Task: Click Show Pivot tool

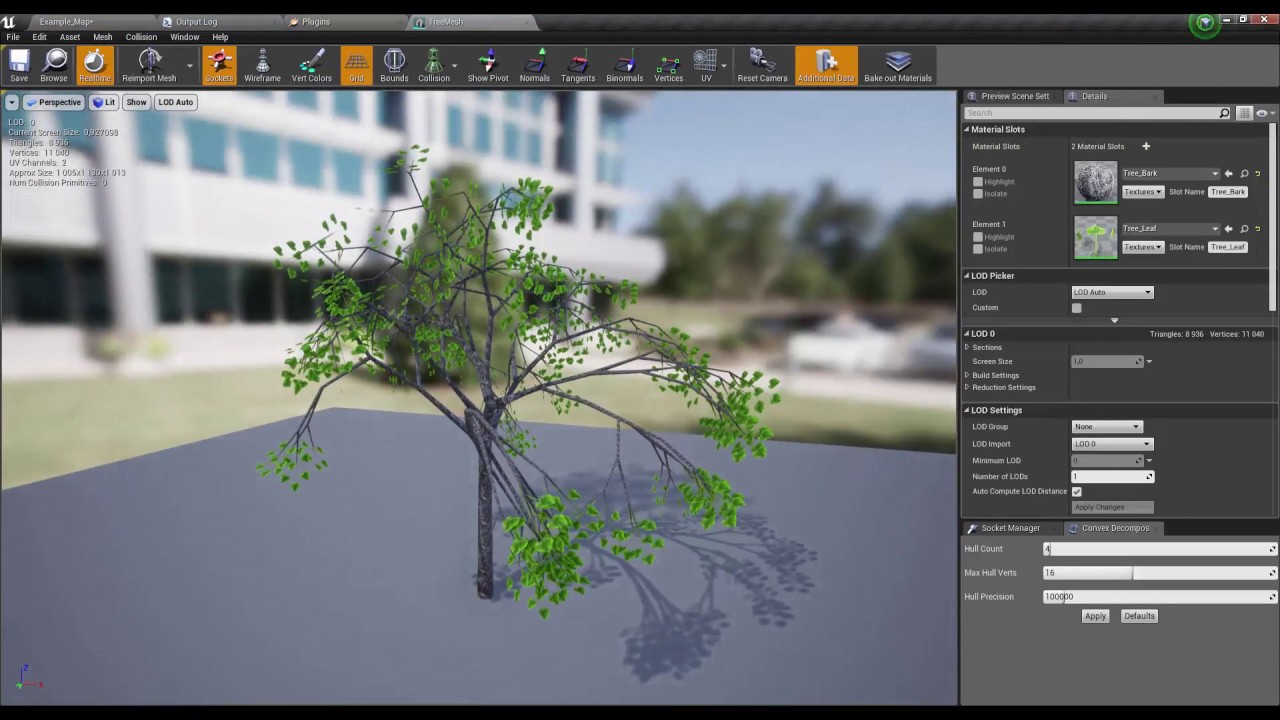Action: point(488,66)
